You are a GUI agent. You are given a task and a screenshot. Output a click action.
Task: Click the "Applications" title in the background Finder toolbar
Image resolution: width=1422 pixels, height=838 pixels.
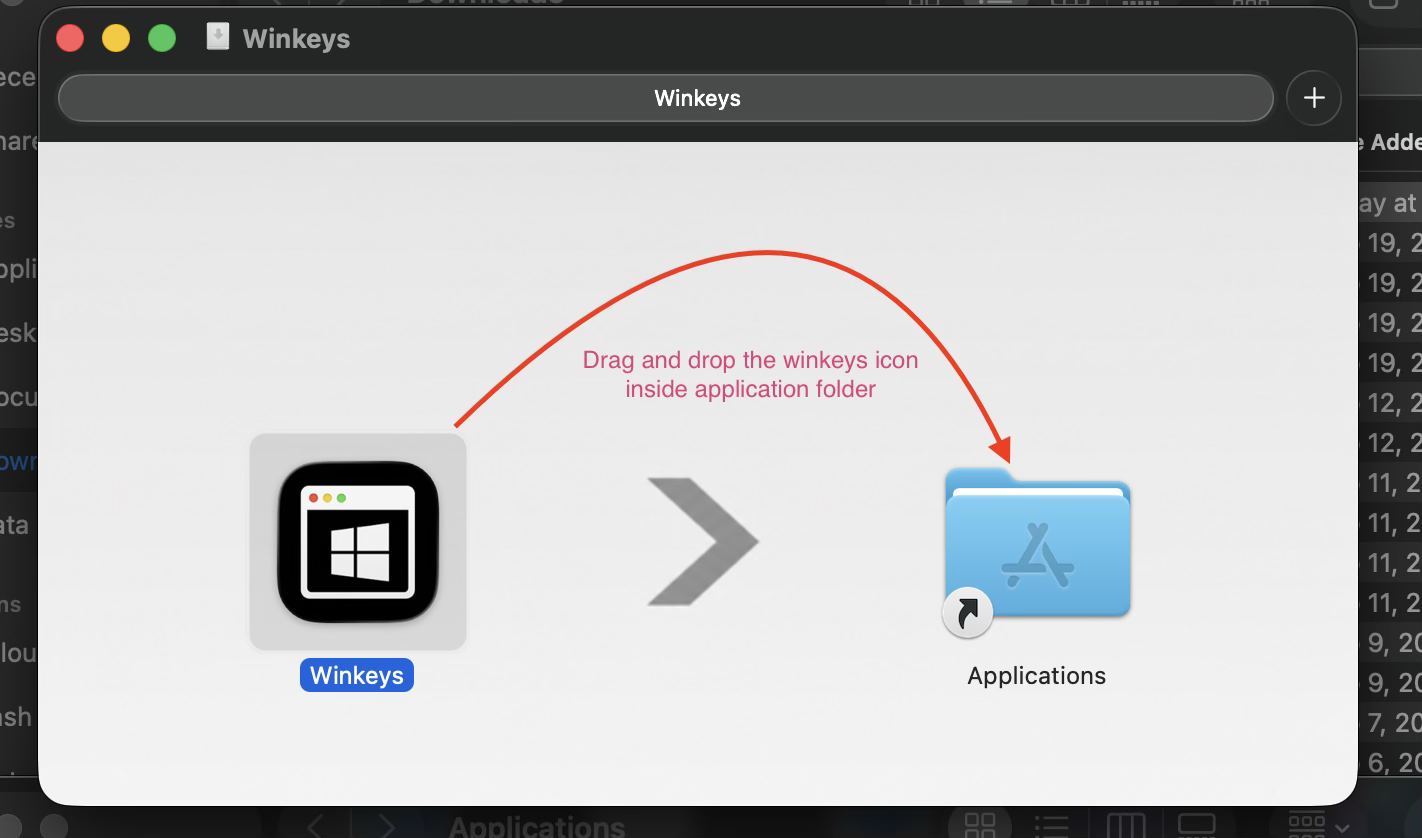pos(537,826)
